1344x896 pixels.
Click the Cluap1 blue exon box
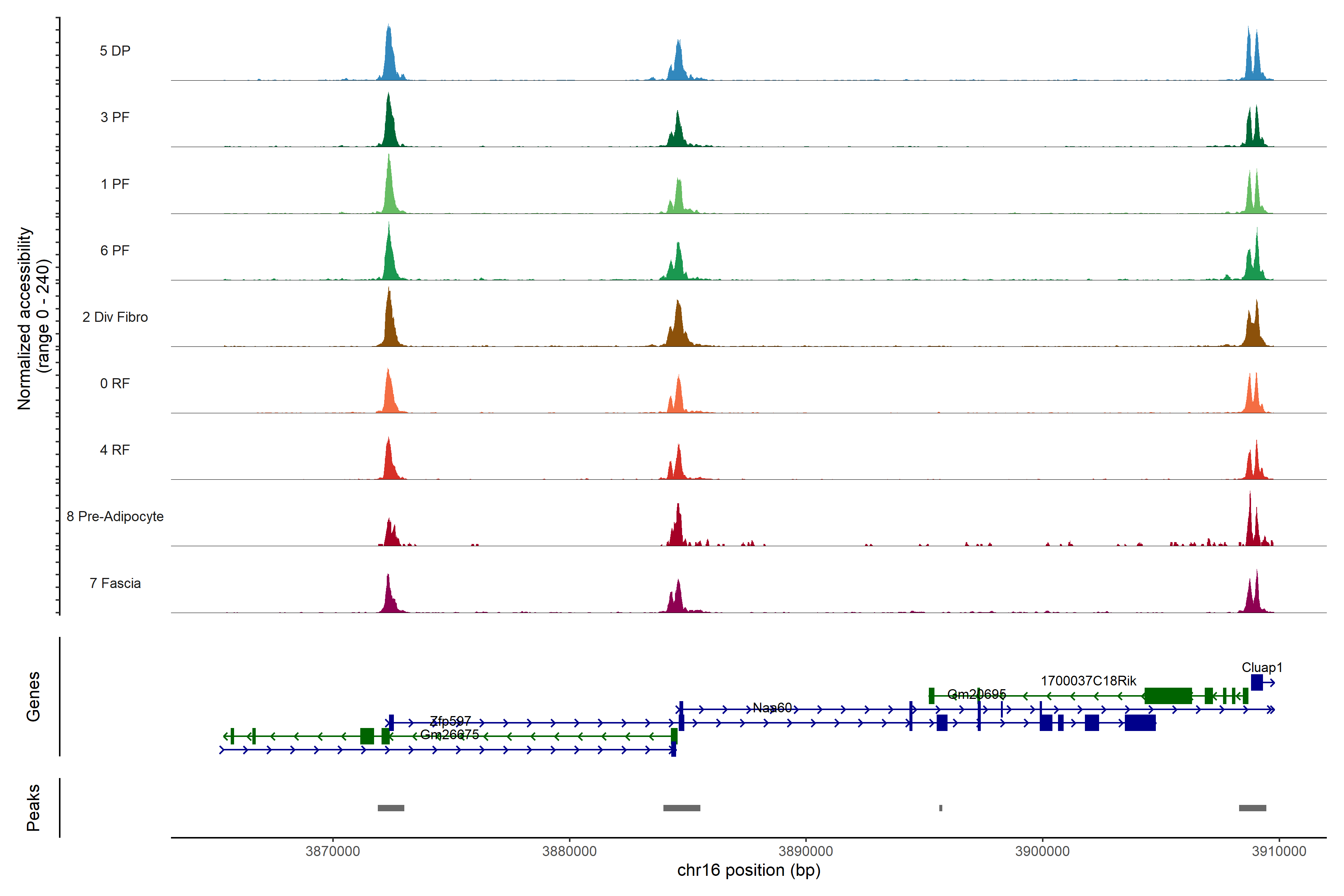1257,682
